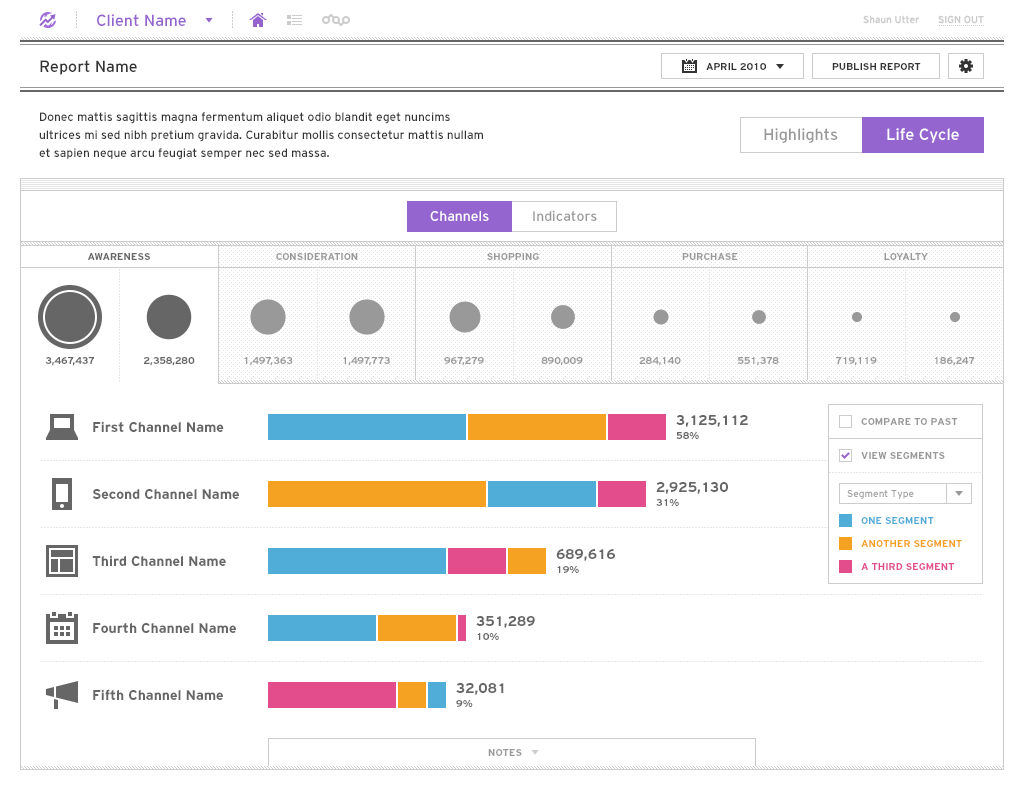Screen dimensions: 1024x790
Task: Uncheck the View Segments checkbox
Action: tap(845, 455)
